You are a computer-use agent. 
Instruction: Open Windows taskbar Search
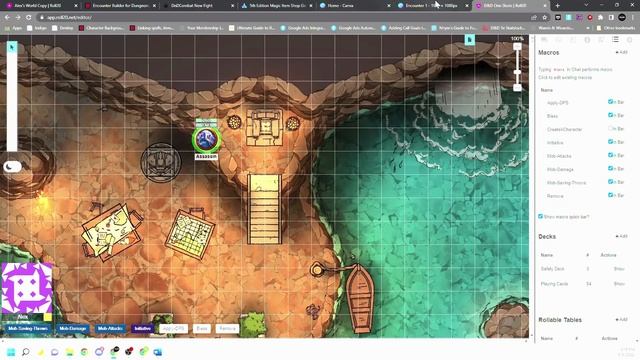click(26, 352)
